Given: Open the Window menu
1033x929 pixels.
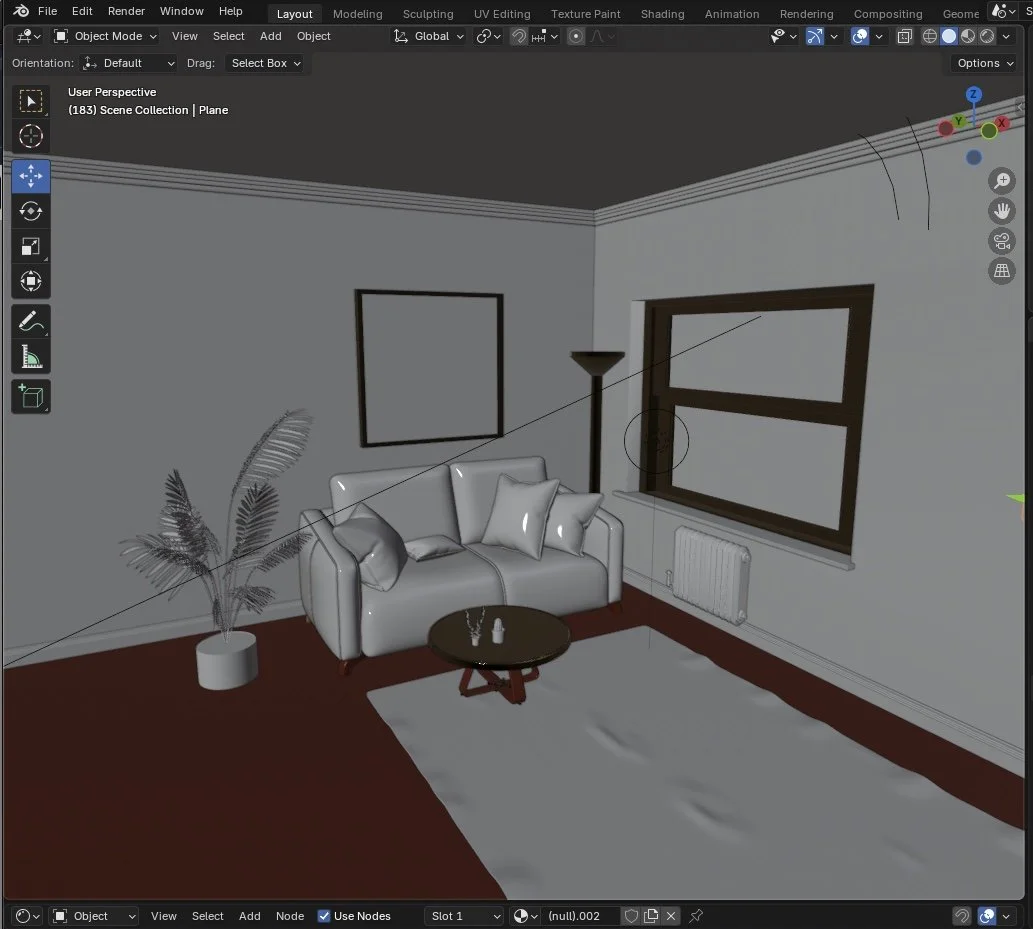Looking at the screenshot, I should [x=181, y=11].
